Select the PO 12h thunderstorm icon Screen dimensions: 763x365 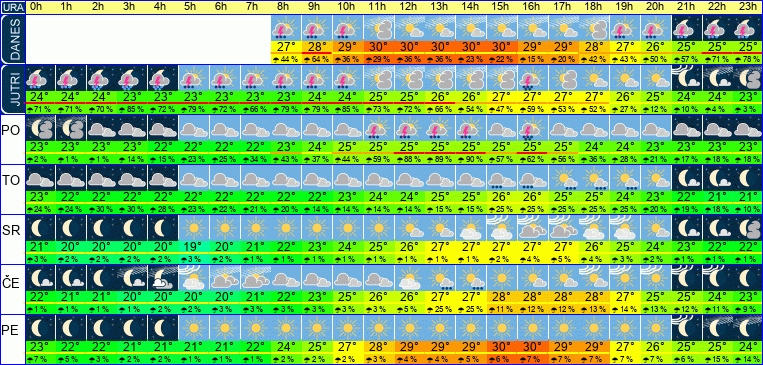click(x=409, y=128)
